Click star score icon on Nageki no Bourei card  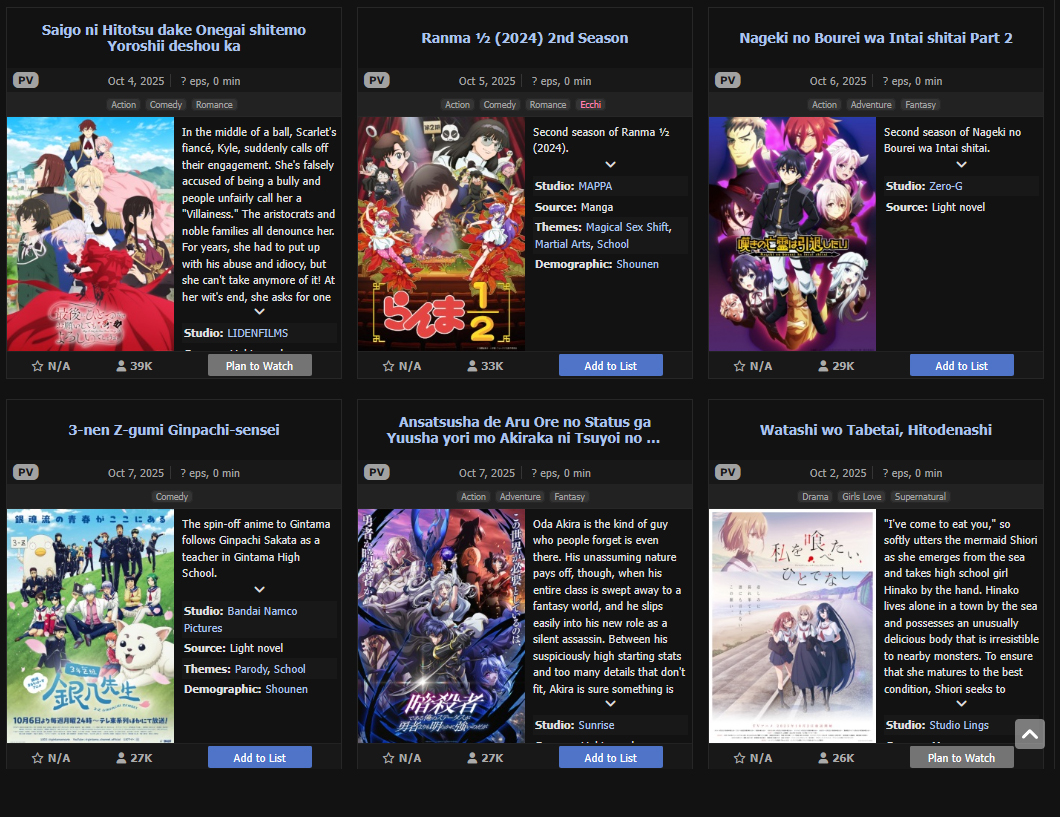739,366
